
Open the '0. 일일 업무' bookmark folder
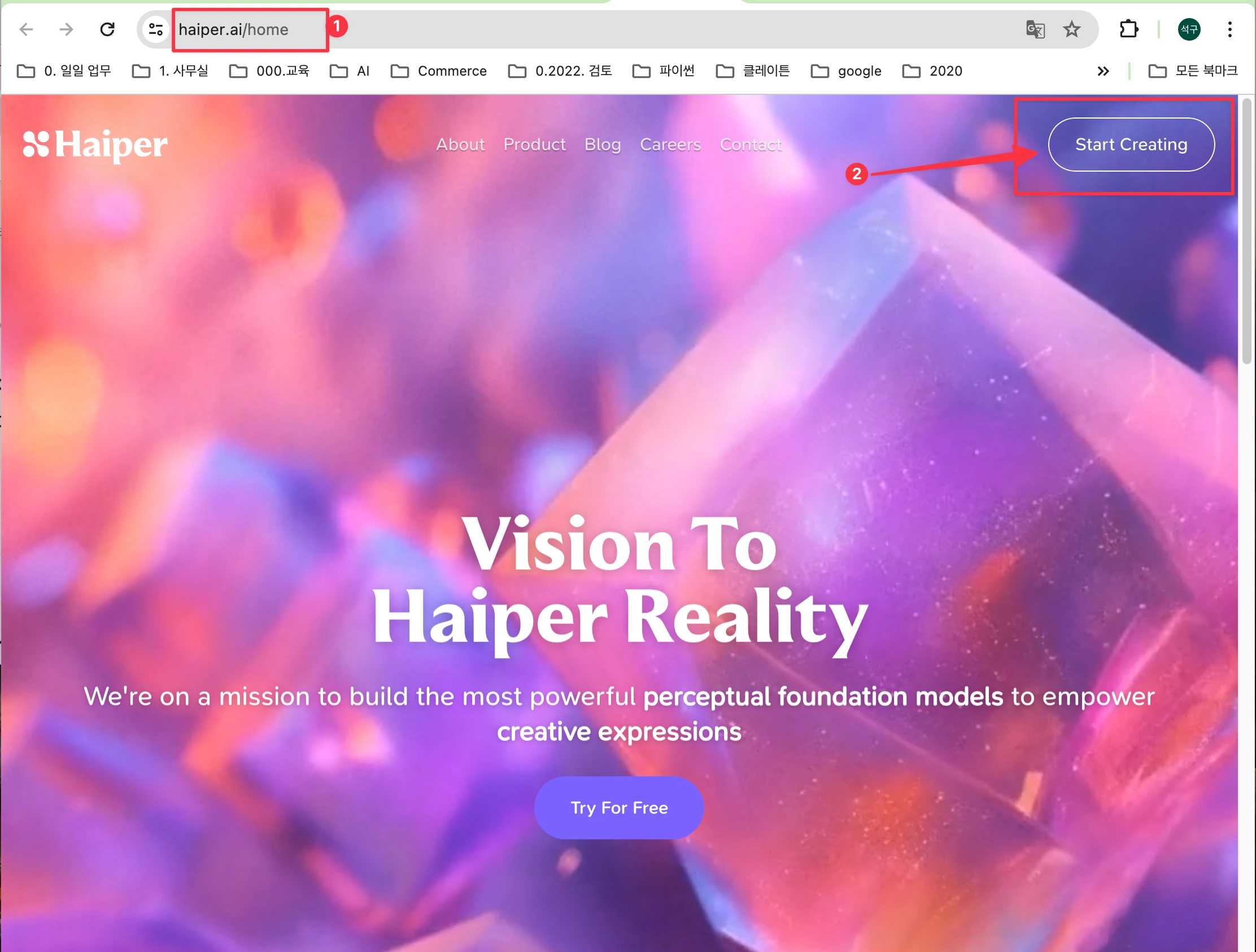64,71
